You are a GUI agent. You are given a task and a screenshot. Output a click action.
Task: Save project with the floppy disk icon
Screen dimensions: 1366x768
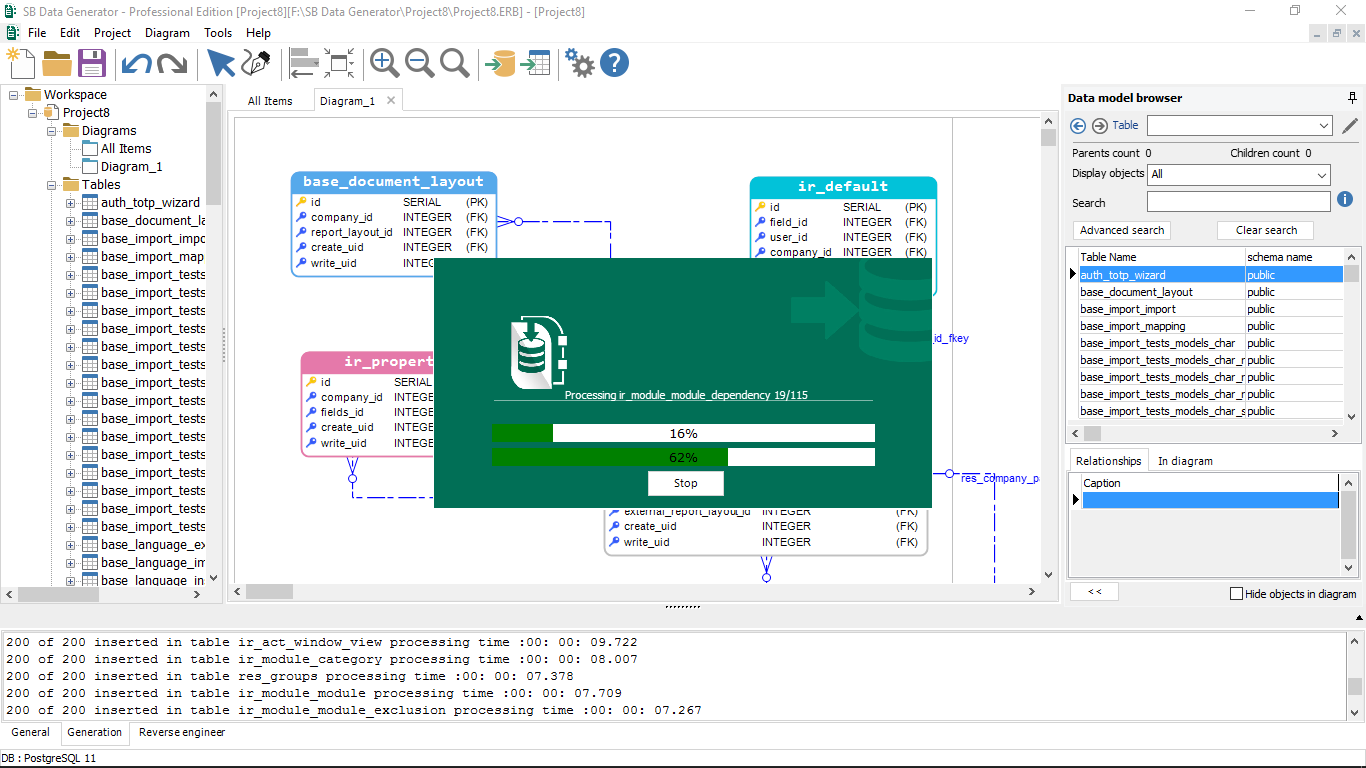[92, 63]
